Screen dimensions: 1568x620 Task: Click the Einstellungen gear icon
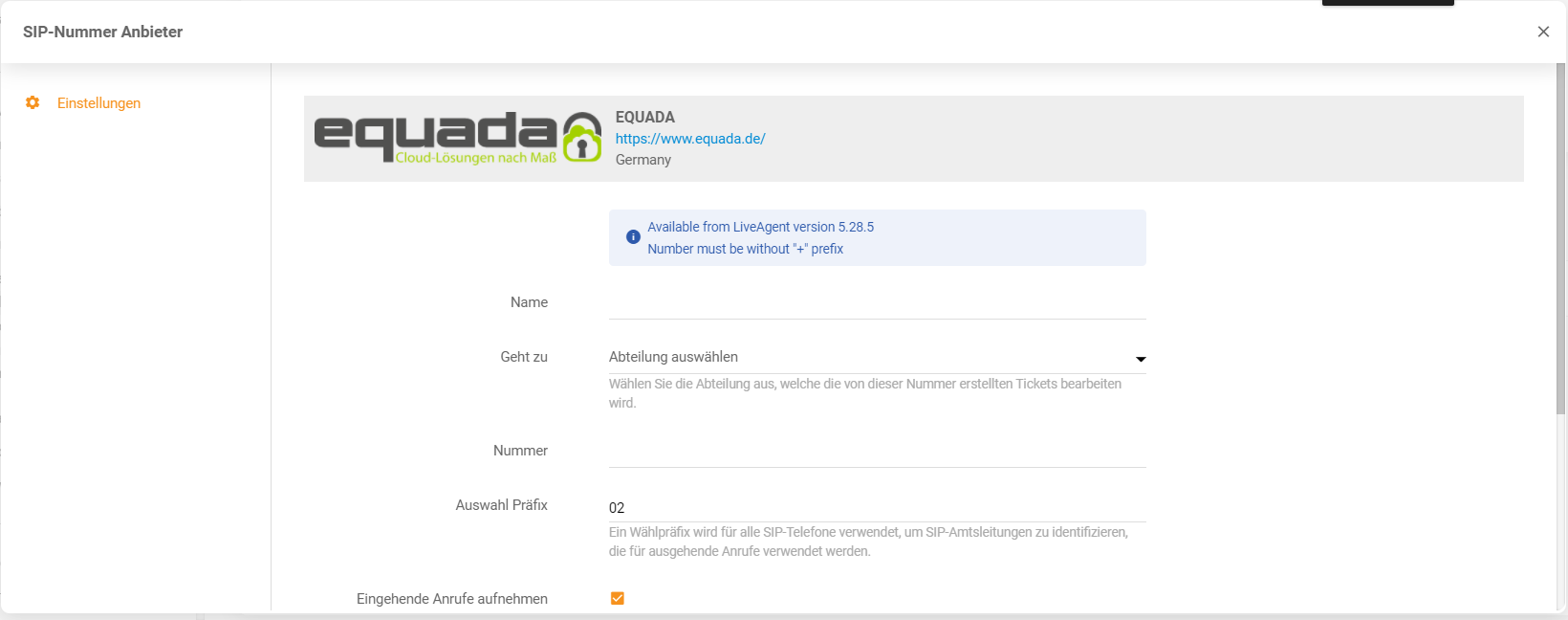[33, 102]
